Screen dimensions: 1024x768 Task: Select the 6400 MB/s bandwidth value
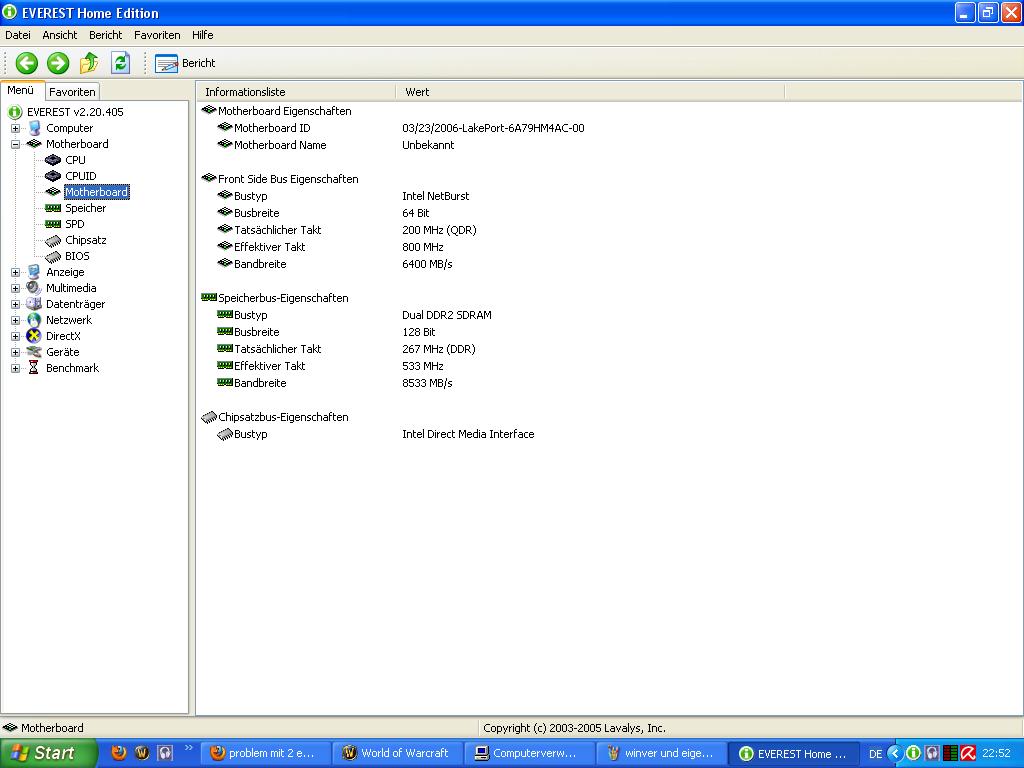(x=427, y=264)
